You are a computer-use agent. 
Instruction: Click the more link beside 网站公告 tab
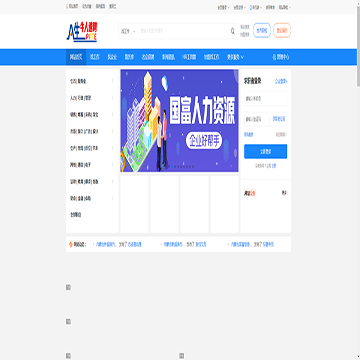(284, 192)
